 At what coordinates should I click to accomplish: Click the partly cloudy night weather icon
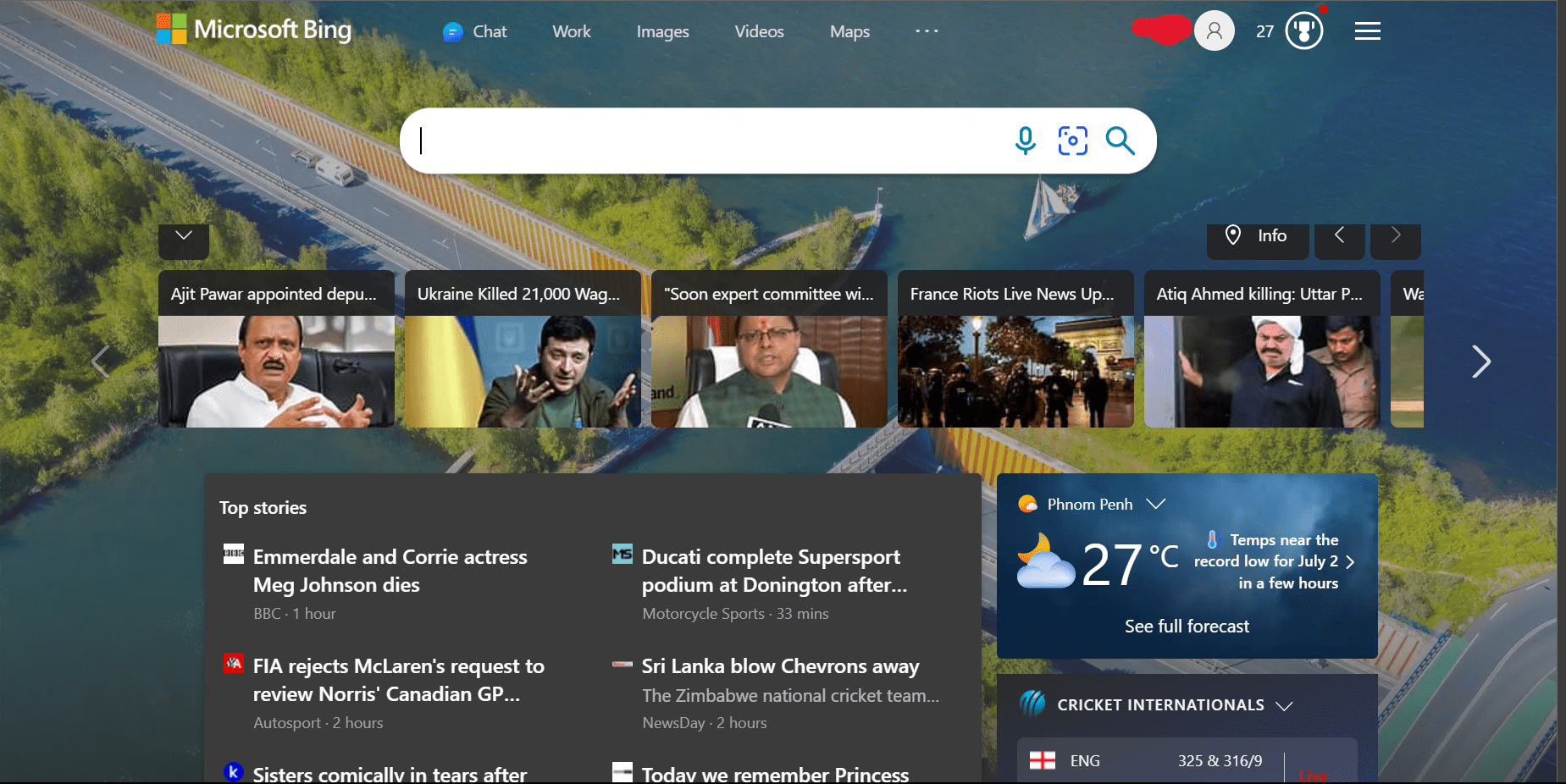pyautogui.click(x=1046, y=561)
